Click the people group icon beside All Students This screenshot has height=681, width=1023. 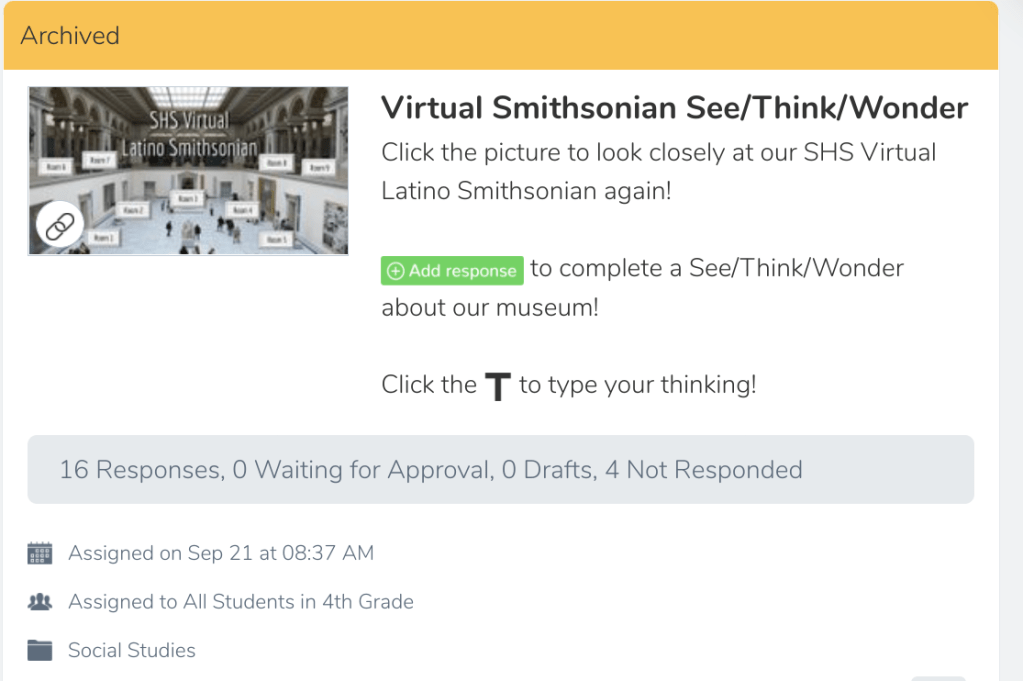(x=40, y=602)
